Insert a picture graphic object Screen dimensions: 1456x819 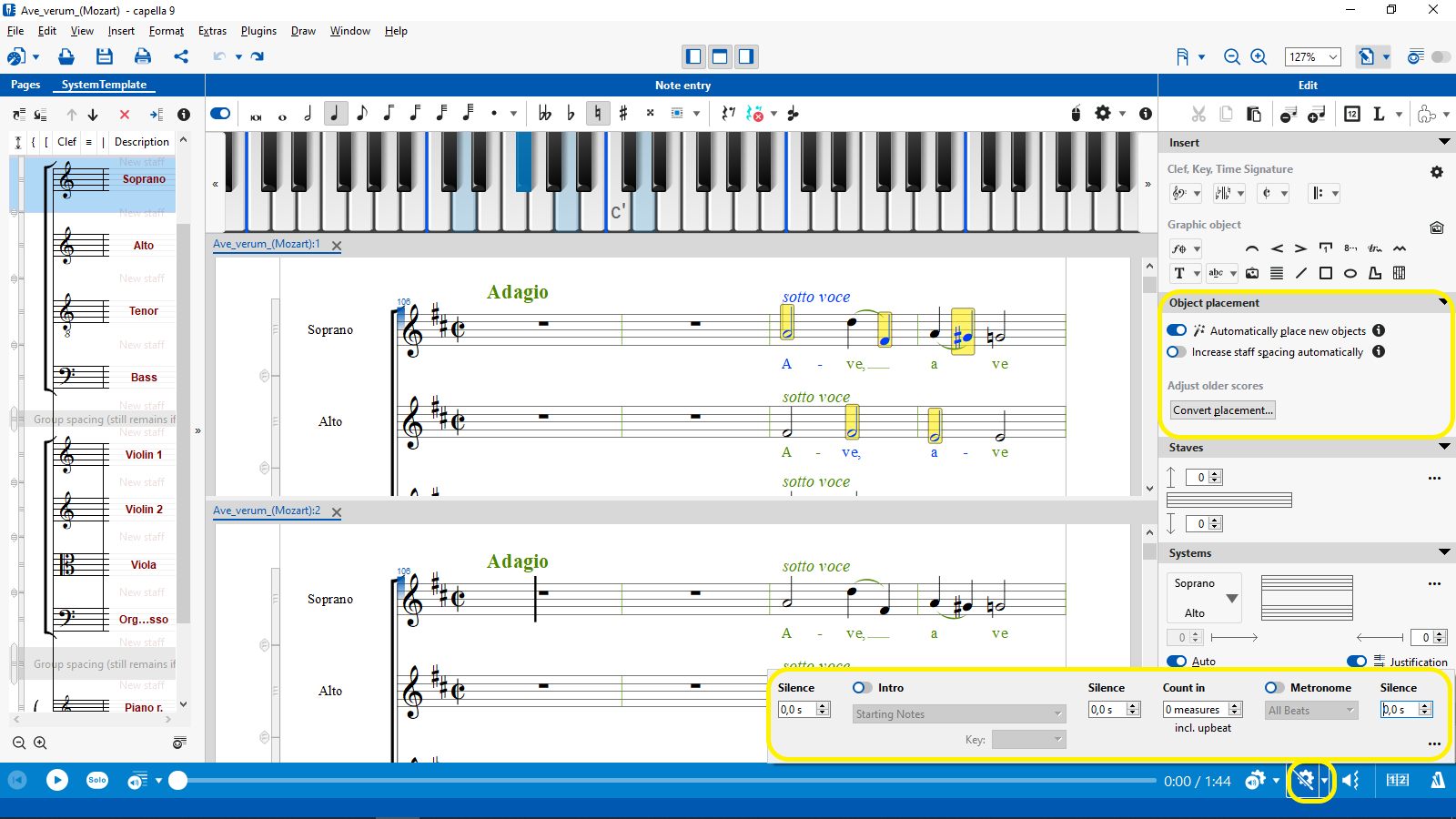click(x=1252, y=273)
